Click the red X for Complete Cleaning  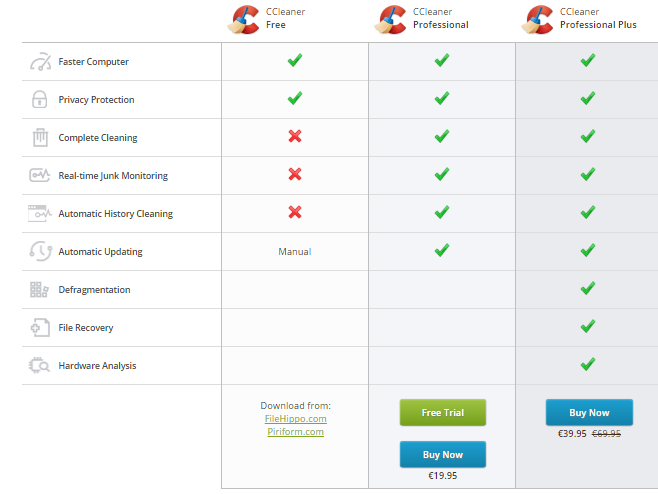click(295, 136)
